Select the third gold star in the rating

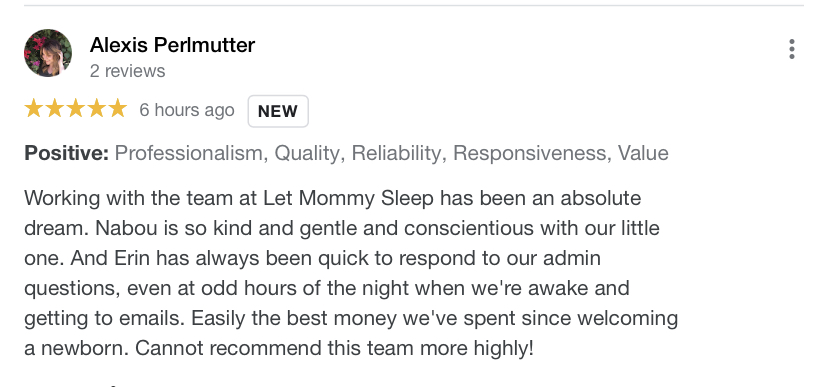click(76, 108)
